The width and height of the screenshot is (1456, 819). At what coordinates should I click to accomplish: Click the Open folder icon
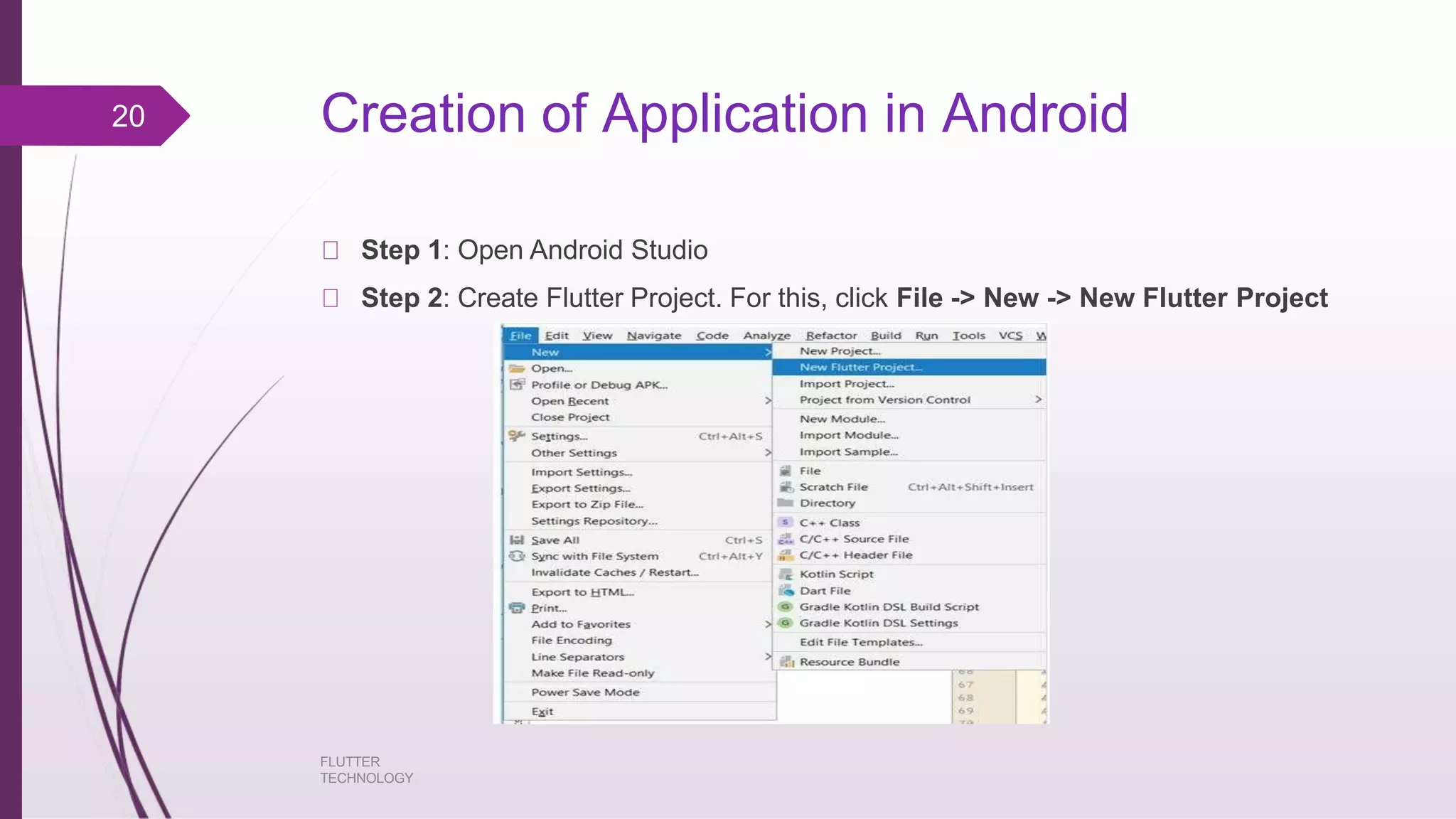click(x=517, y=368)
